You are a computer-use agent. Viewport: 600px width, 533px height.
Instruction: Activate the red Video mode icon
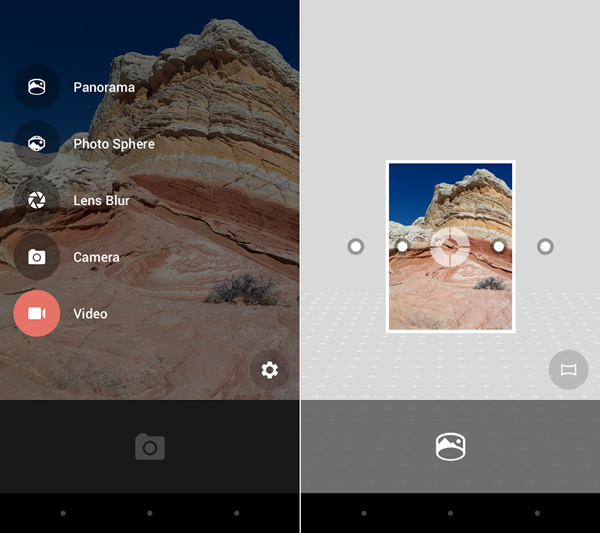[x=37, y=313]
